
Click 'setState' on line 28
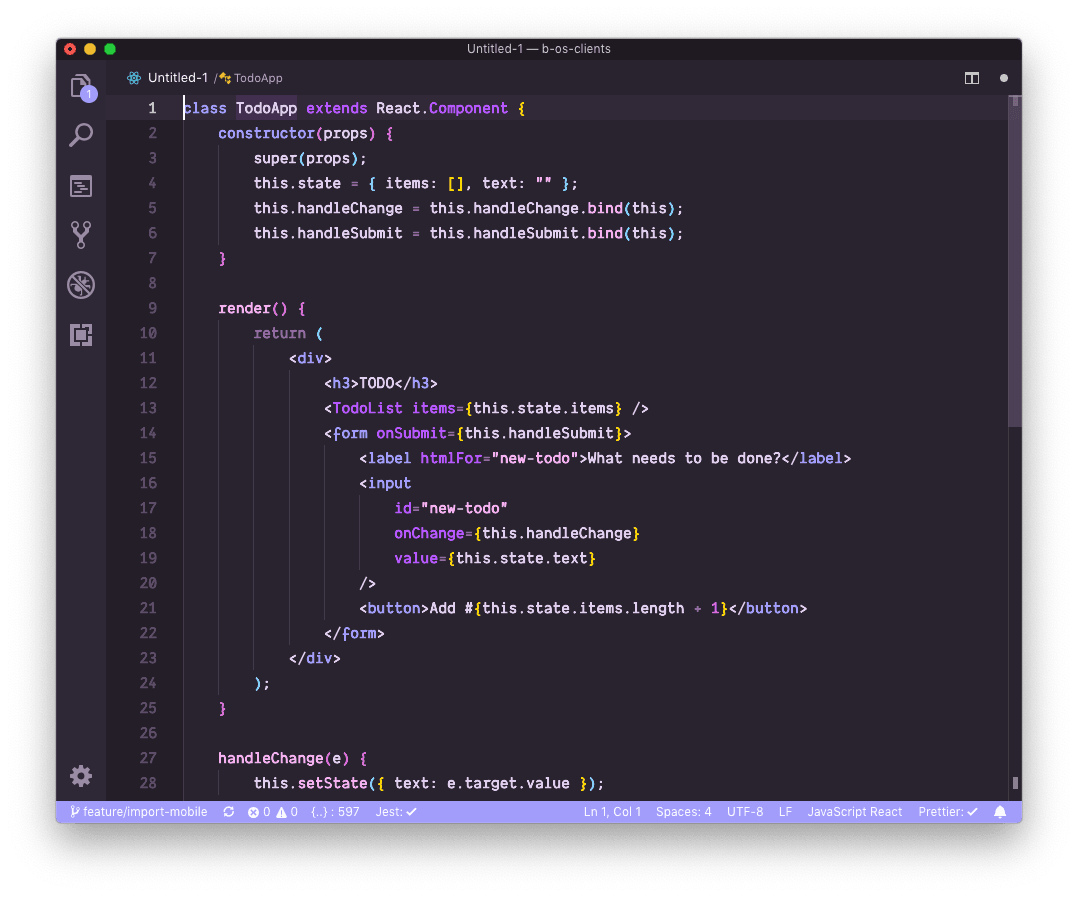332,784
